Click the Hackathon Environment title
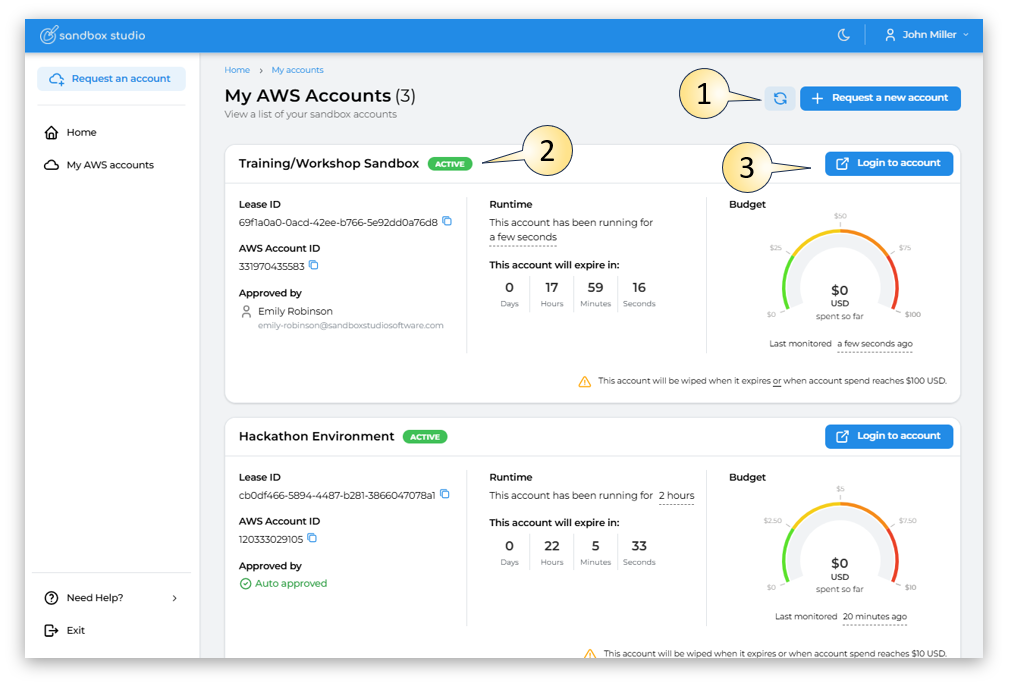Viewport: 1016px width, 683px height. point(316,436)
